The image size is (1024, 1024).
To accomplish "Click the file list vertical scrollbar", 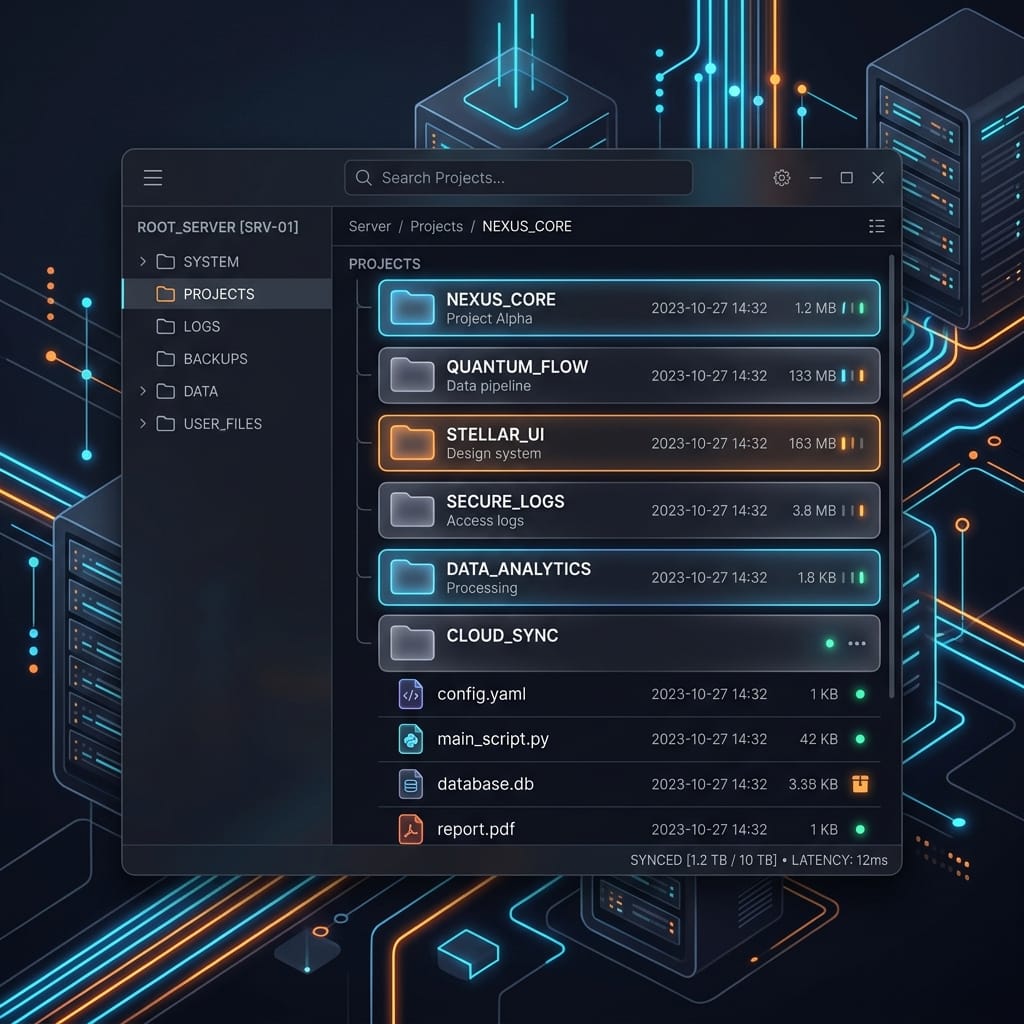I will point(891,477).
